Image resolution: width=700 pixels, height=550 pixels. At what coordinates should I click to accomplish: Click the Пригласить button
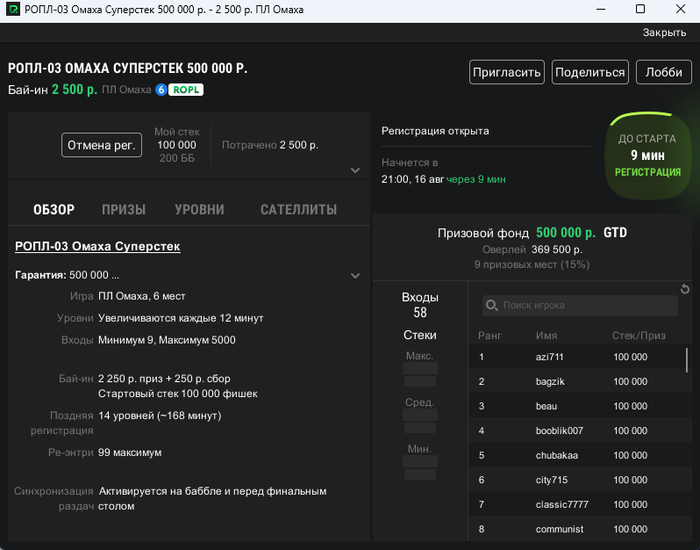[507, 72]
